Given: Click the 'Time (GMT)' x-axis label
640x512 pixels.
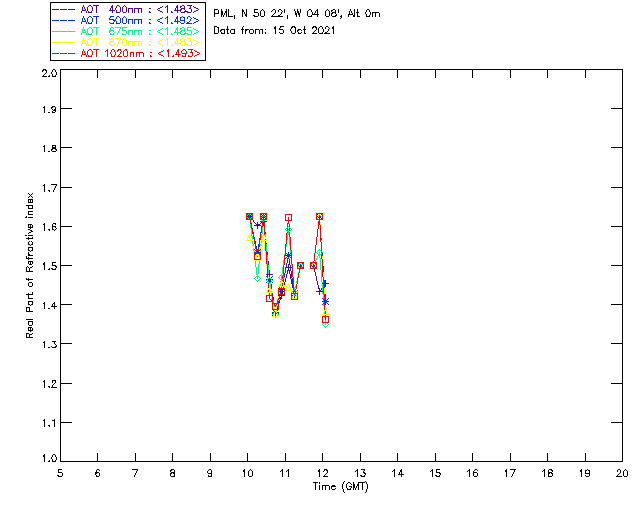Looking at the screenshot, I should tap(341, 486).
